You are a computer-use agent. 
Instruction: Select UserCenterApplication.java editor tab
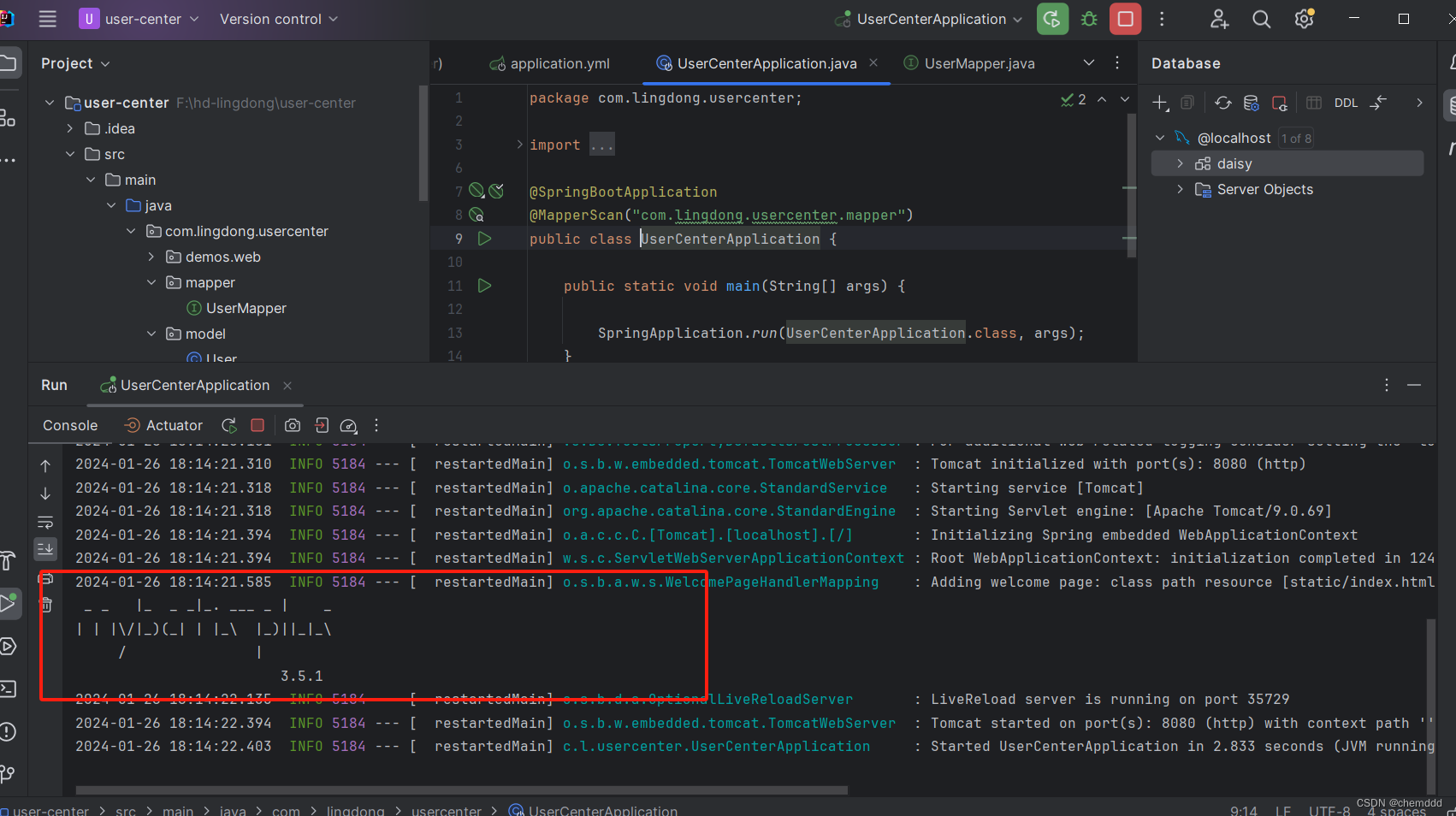766,63
